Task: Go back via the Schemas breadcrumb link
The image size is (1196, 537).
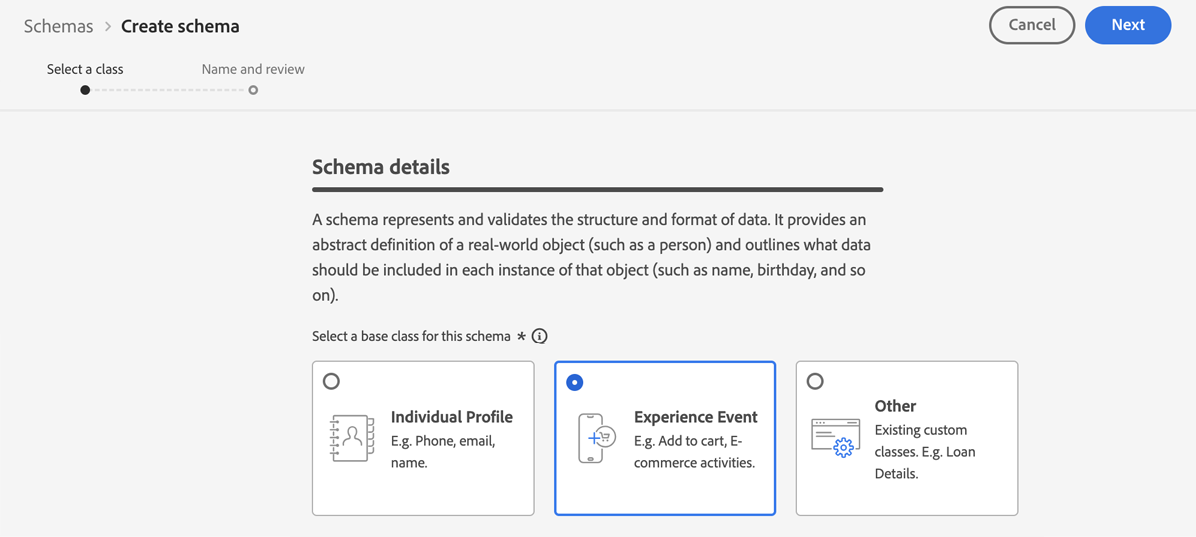Action: [58, 27]
